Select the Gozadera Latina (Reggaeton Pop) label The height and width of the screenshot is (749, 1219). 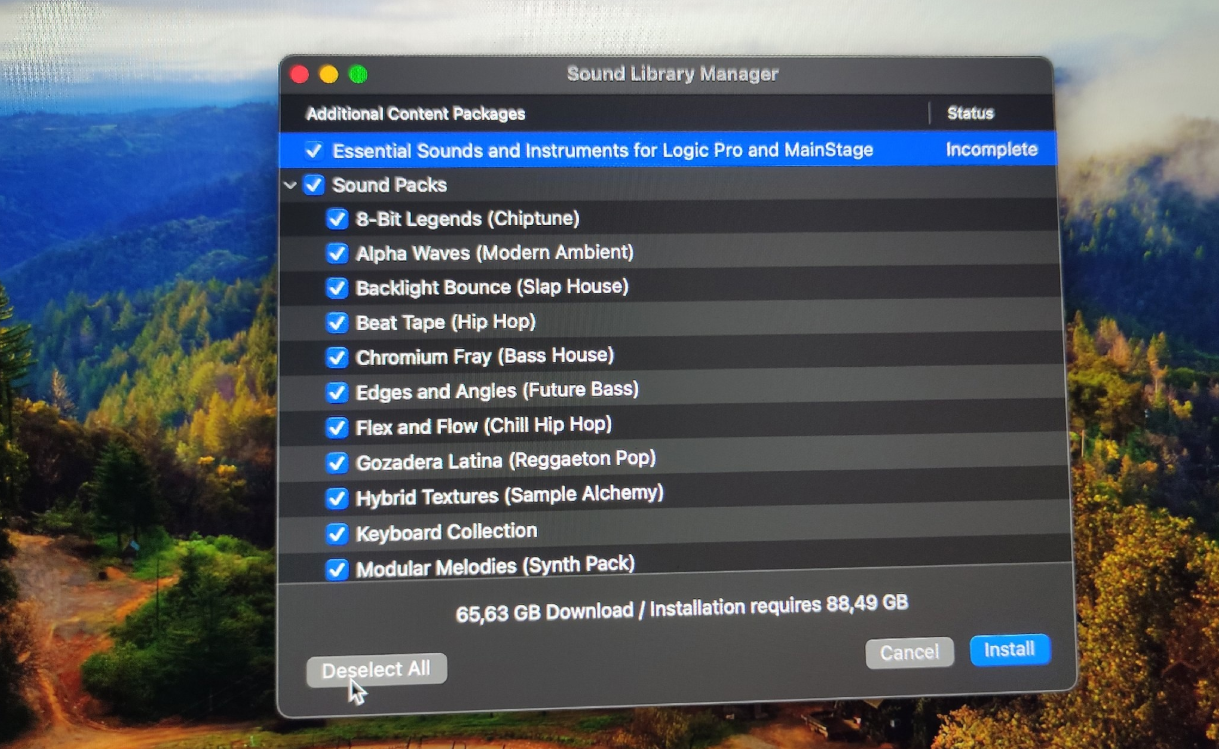(505, 461)
